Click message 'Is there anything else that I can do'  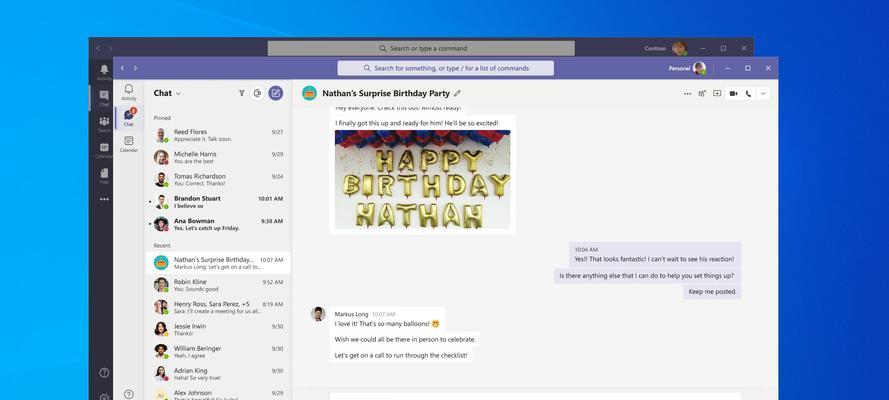click(x=646, y=276)
